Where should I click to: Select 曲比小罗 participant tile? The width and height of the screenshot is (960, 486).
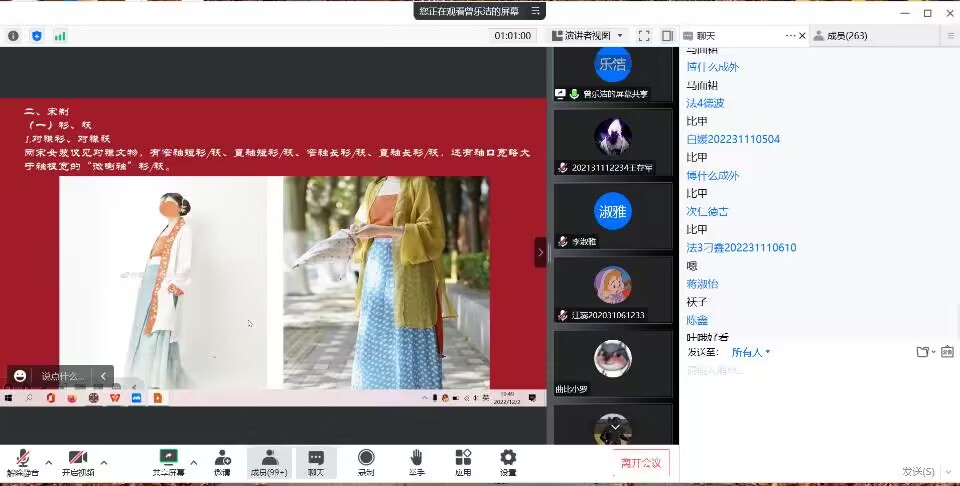coord(613,363)
